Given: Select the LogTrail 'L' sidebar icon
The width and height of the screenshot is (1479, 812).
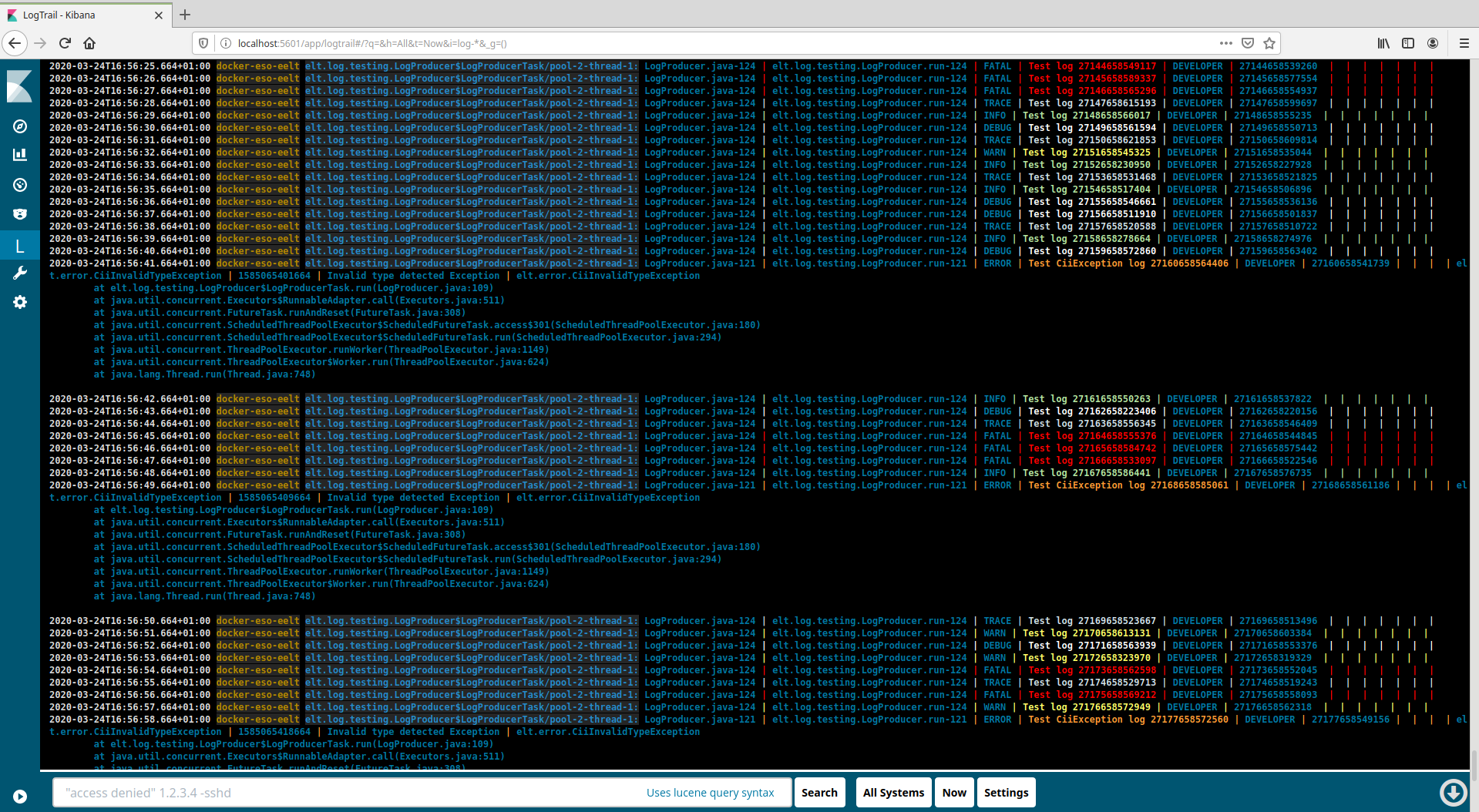Looking at the screenshot, I should [x=20, y=247].
